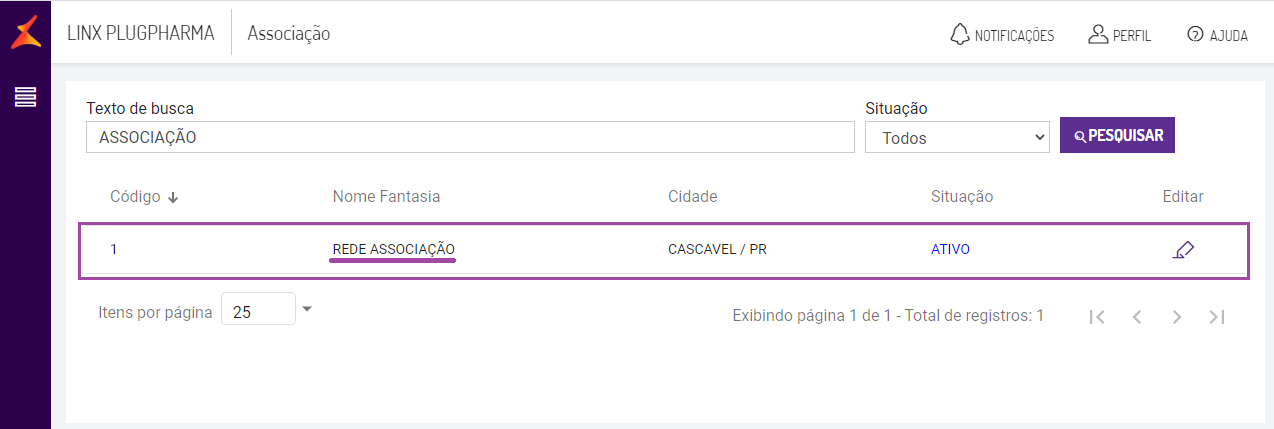Open the Situação dropdown set to Todos
1274x429 pixels.
956,138
